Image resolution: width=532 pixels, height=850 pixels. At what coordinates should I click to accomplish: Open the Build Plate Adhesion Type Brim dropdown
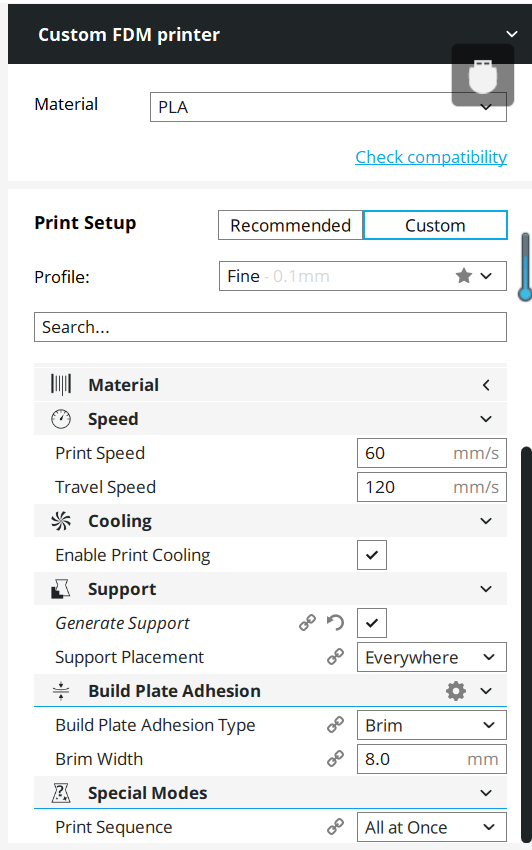432,725
